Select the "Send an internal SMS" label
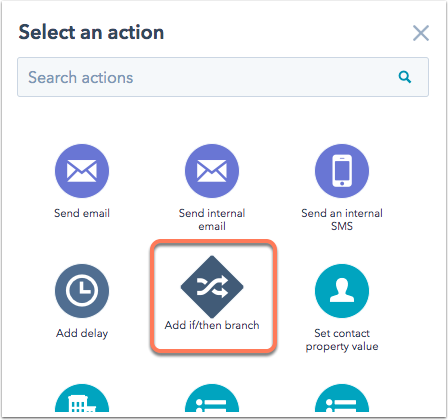Viewport: 448px width, 420px height. (x=342, y=220)
